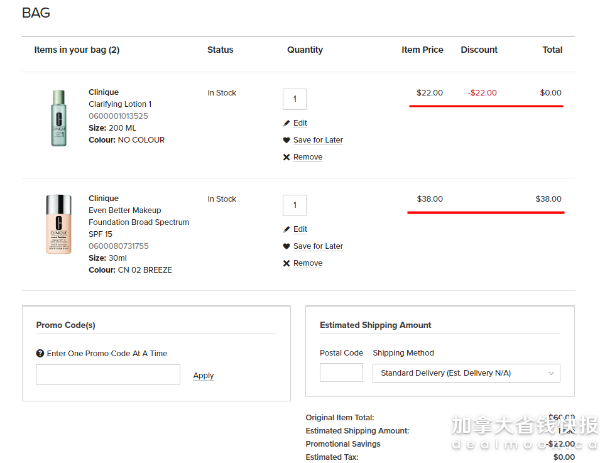The height and width of the screenshot is (463, 600).
Task: Remove Even Better Makeup foundation from bag
Action: (308, 263)
